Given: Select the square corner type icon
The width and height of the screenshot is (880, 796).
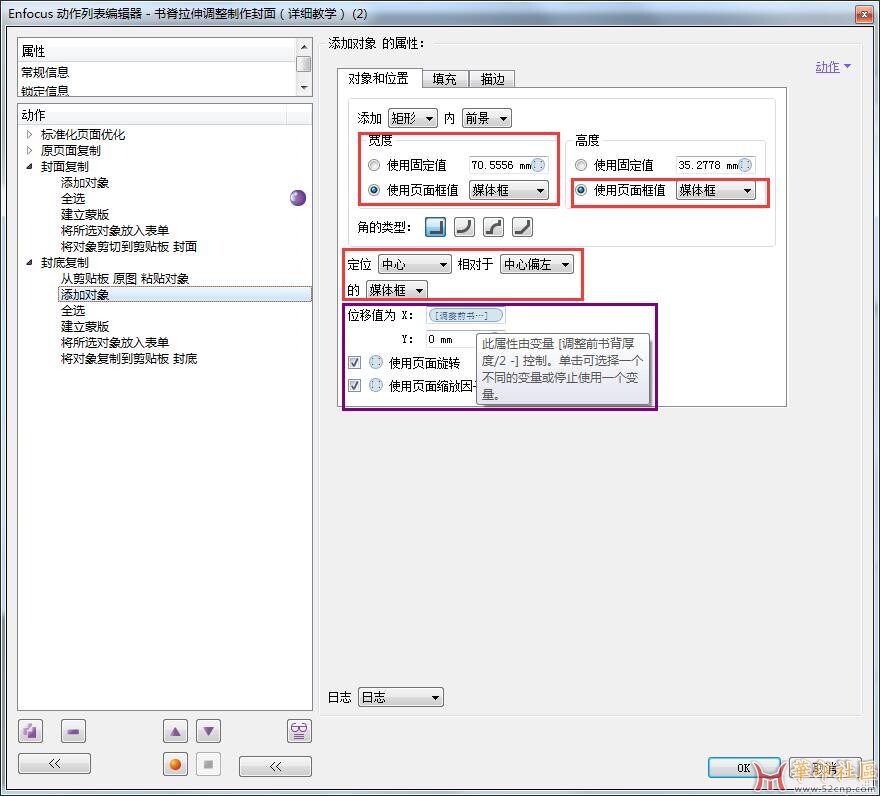Looking at the screenshot, I should point(436,227).
